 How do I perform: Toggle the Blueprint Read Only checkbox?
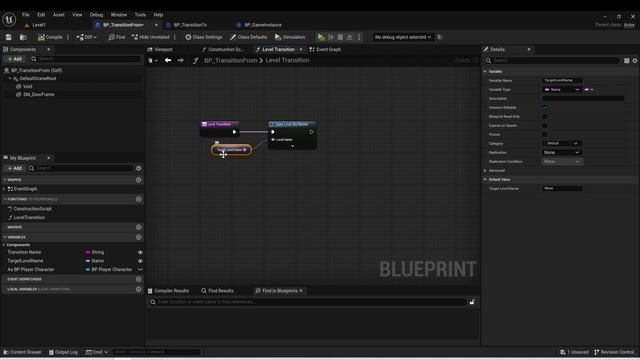[x=545, y=117]
